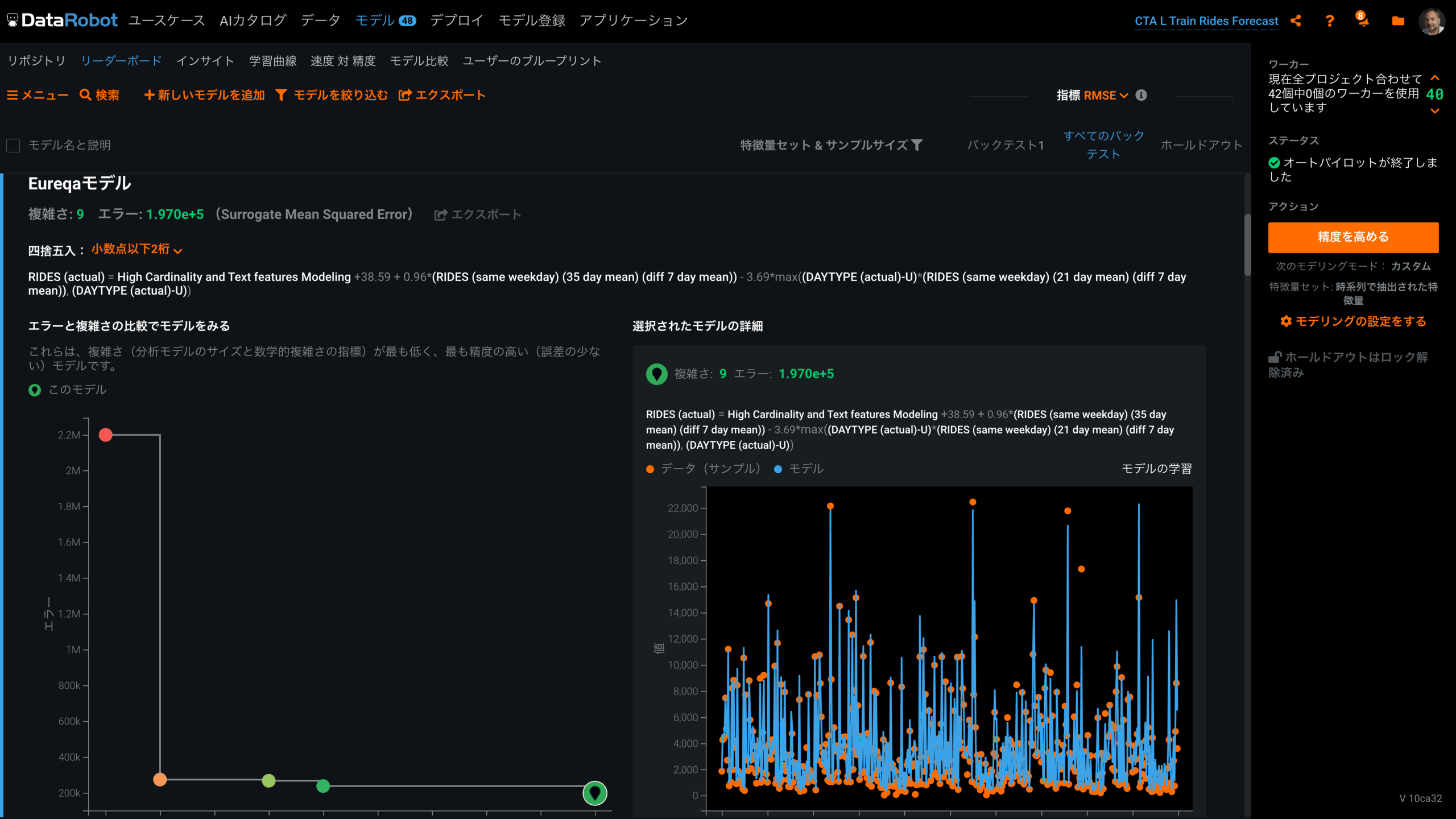Click 特徴量セット & サンプルサイズ header
The height and width of the screenshot is (819, 1456).
tap(824, 145)
